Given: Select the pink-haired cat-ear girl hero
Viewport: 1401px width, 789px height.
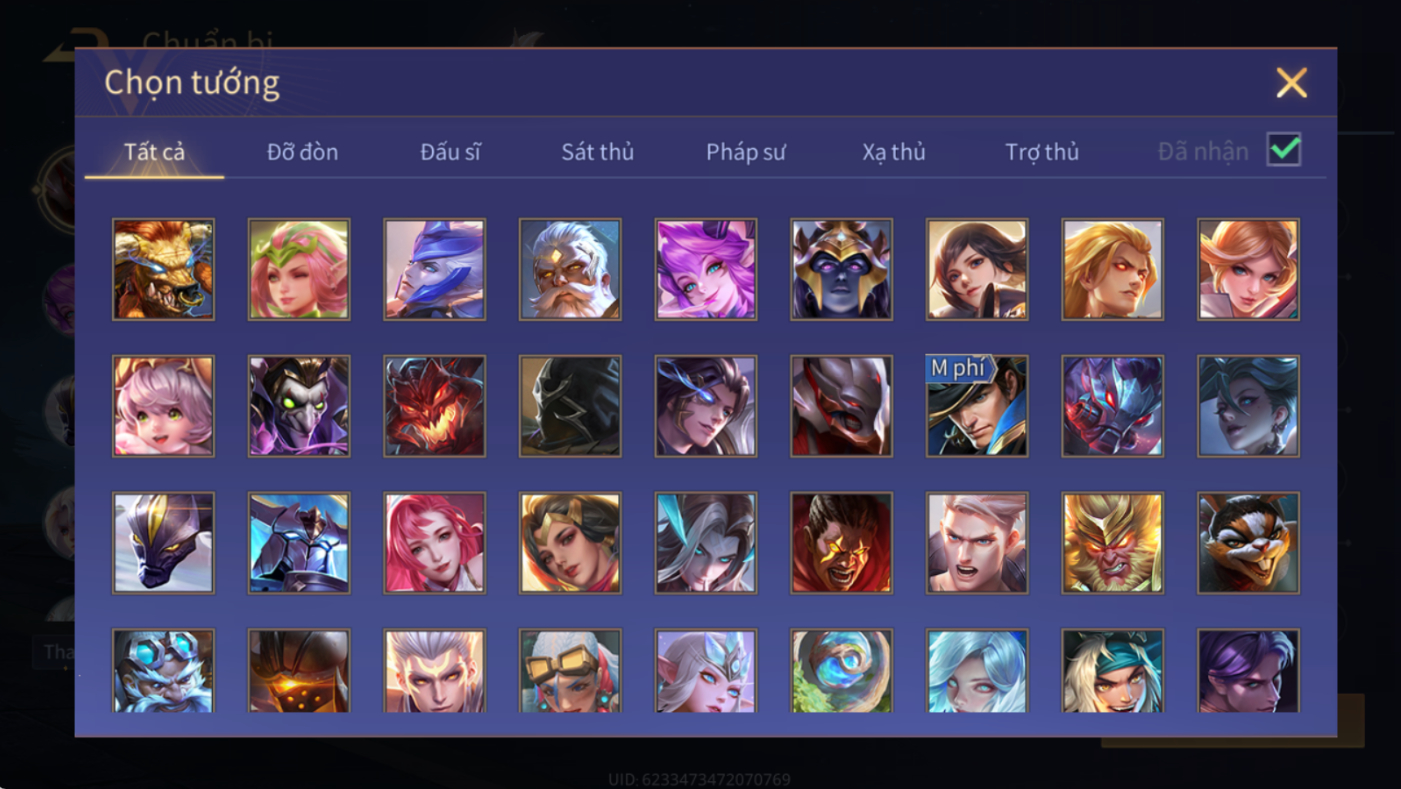Looking at the screenshot, I should [163, 406].
